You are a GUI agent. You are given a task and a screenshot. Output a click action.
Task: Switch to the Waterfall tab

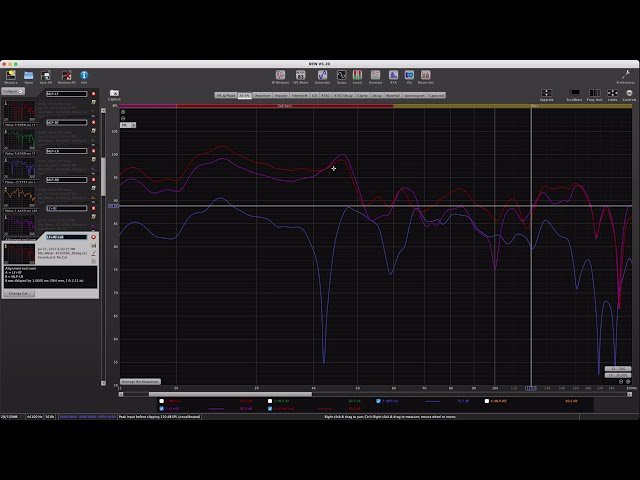[393, 96]
